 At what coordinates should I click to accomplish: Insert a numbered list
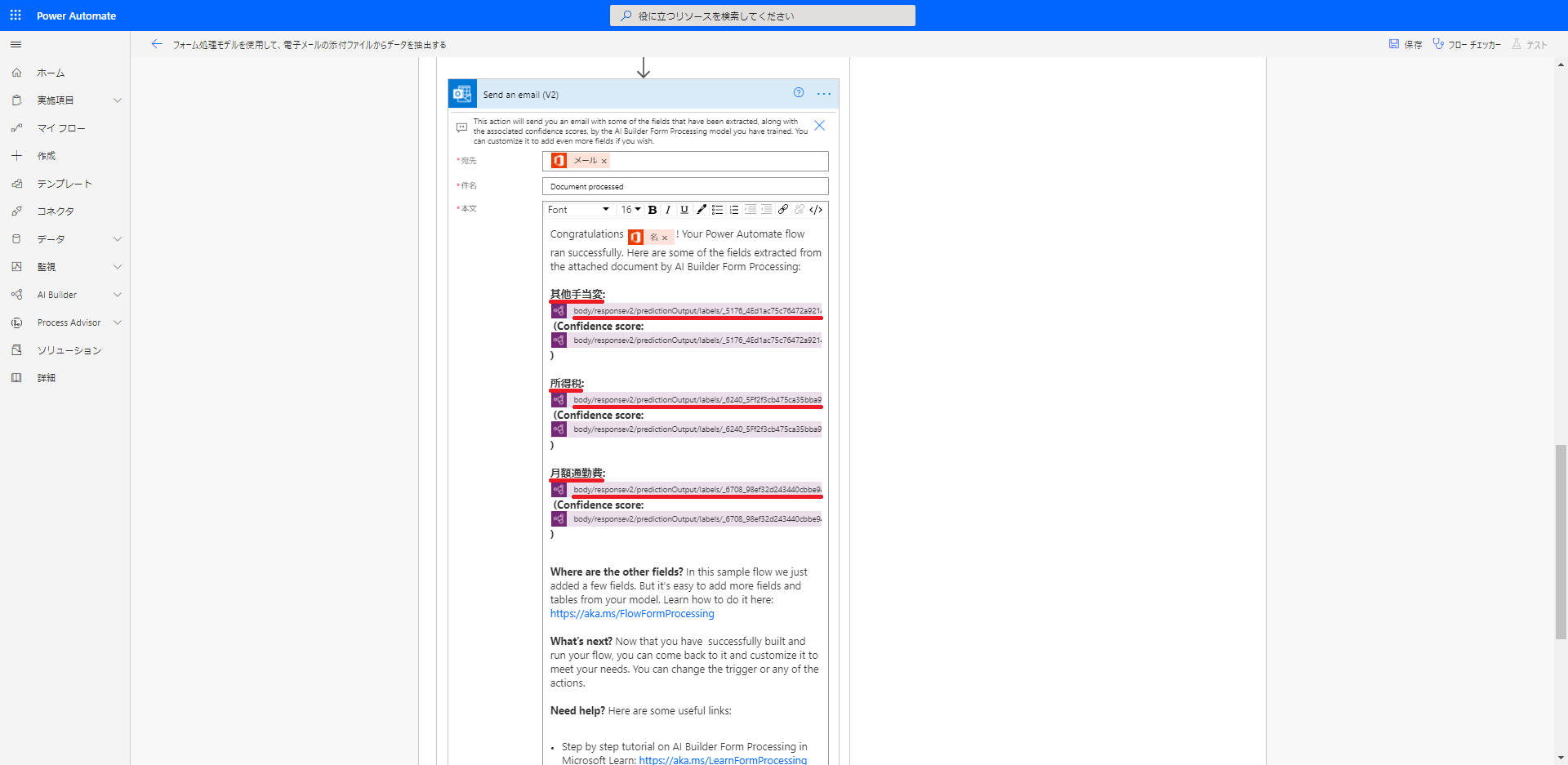tap(733, 210)
